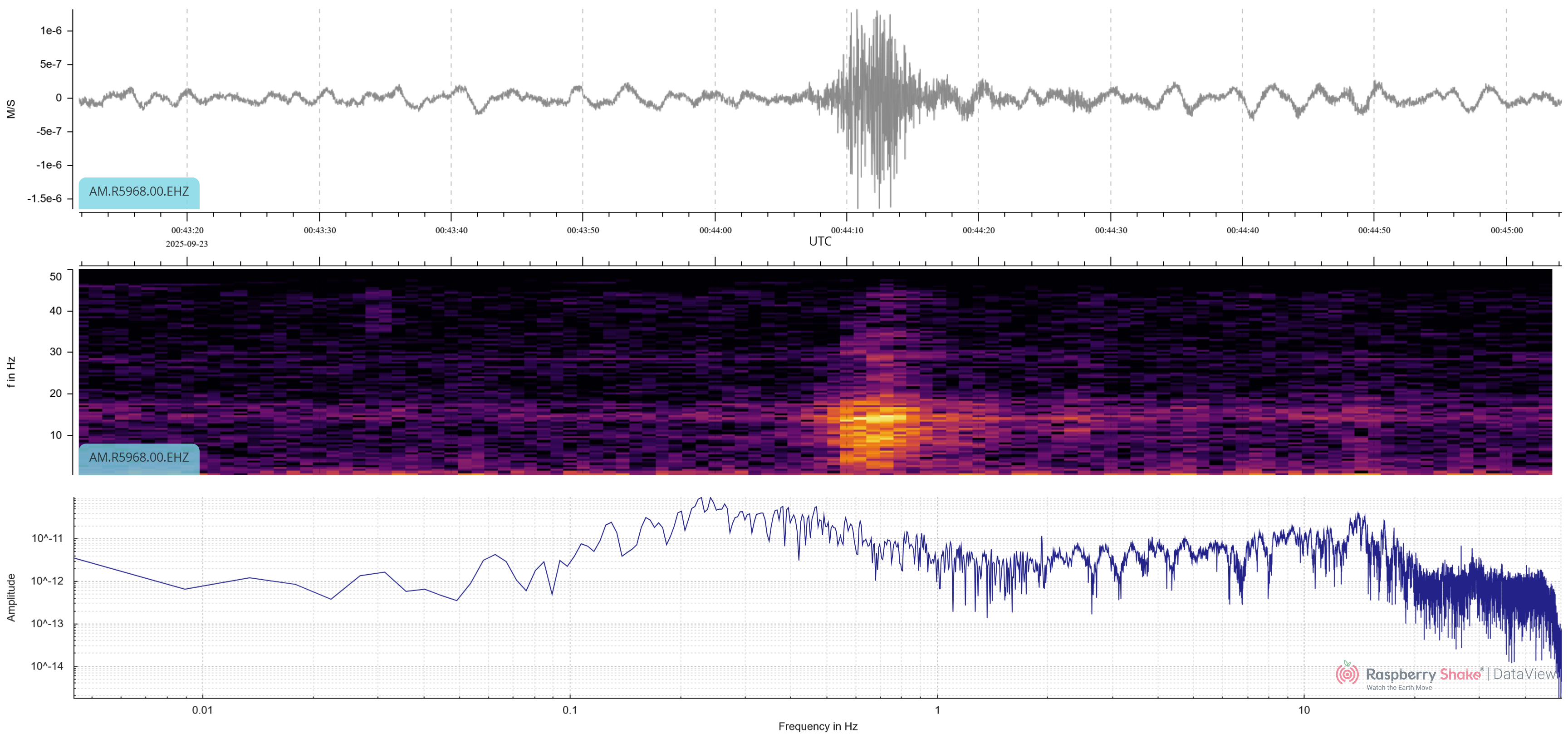Click the 1e-6 amplitude axis label
The image size is (1568, 739).
click(x=51, y=30)
